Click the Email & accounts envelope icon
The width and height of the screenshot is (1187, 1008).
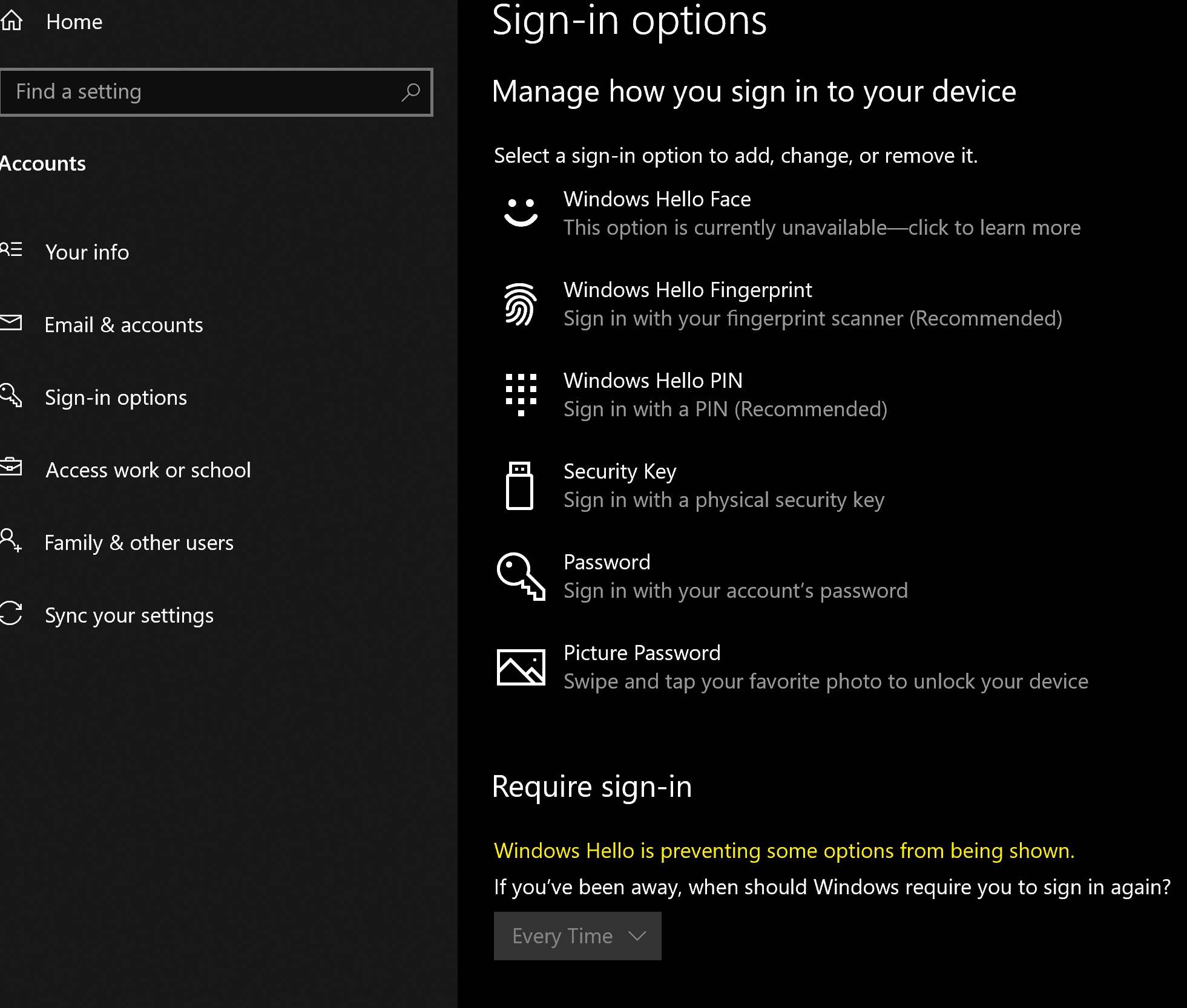pyautogui.click(x=11, y=322)
